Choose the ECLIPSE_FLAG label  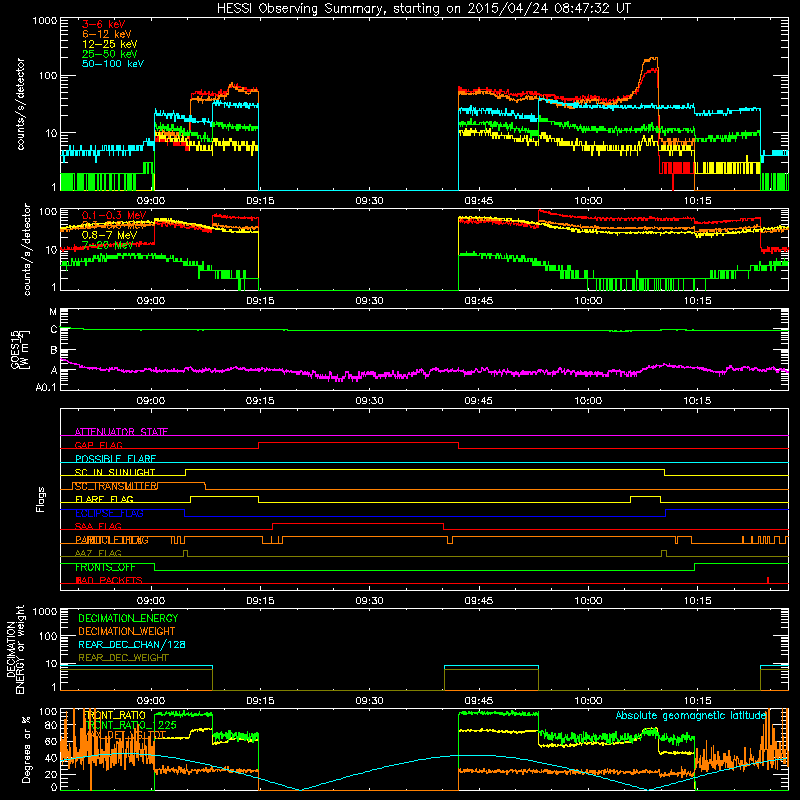(x=109, y=513)
